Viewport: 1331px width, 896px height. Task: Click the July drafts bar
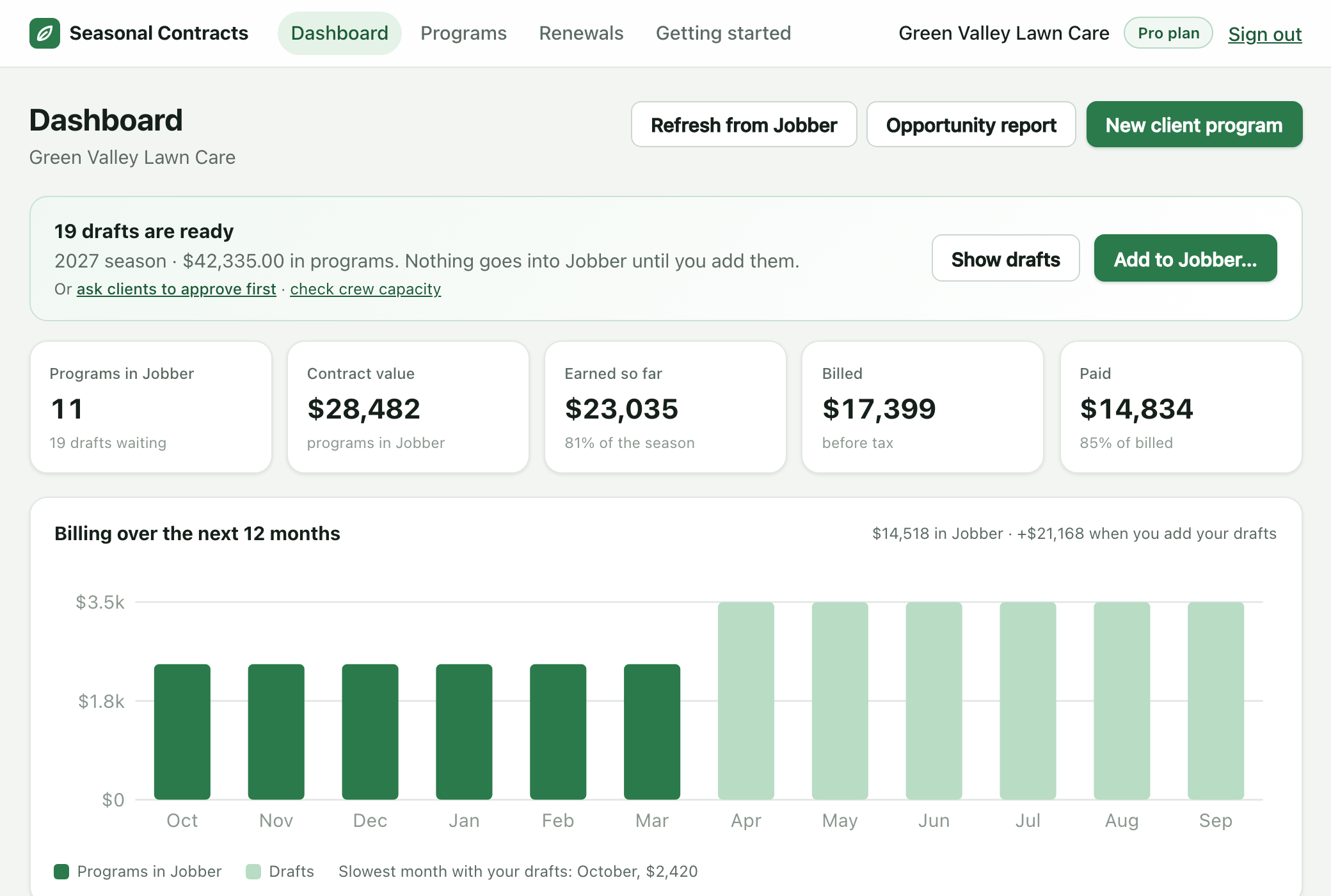(1028, 701)
